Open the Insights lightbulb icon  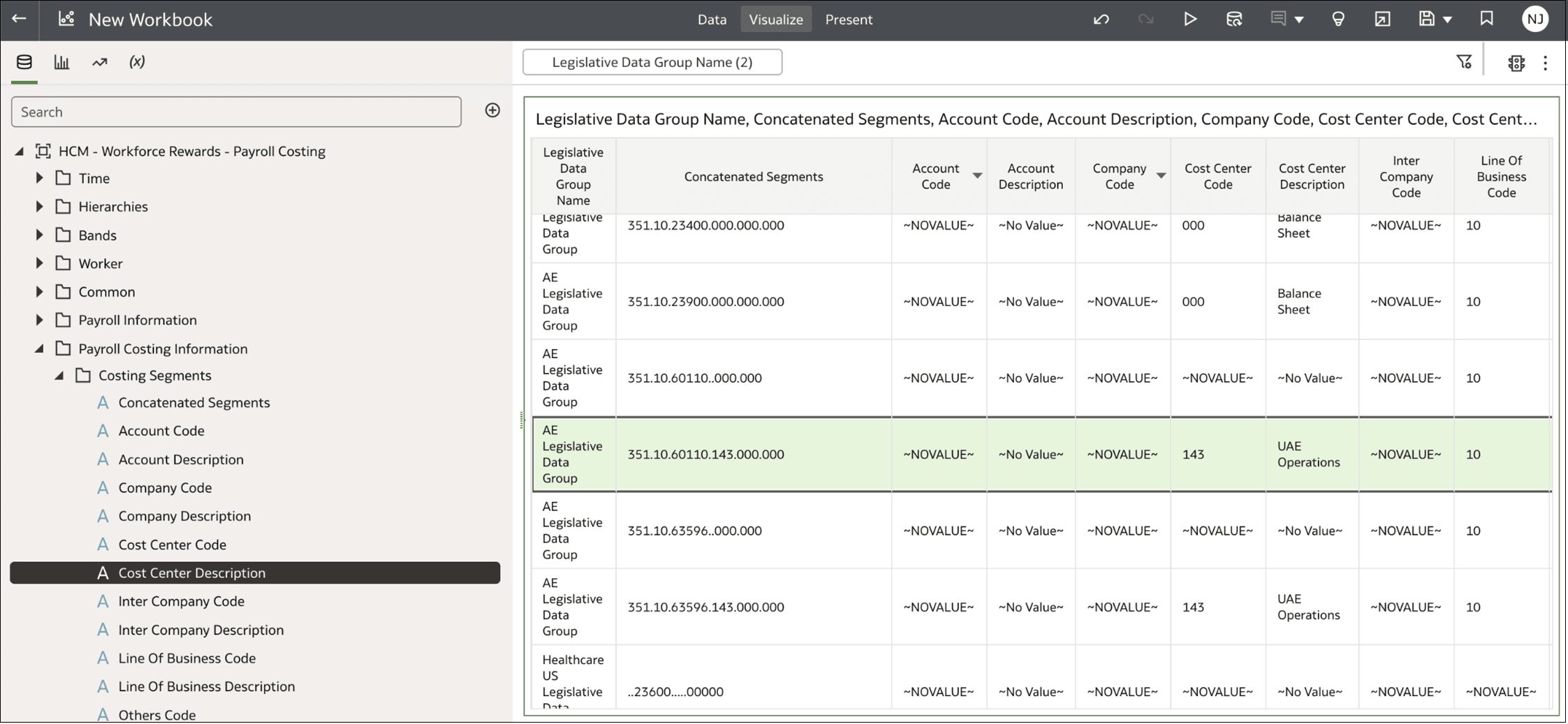tap(1338, 20)
